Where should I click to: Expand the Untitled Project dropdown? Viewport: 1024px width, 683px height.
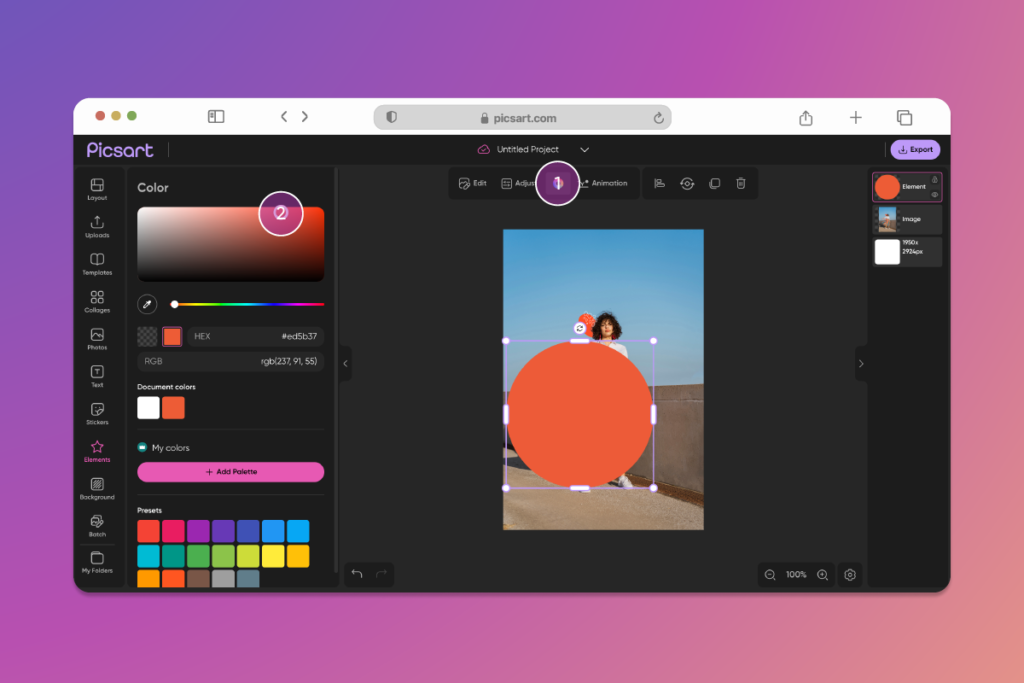584,149
